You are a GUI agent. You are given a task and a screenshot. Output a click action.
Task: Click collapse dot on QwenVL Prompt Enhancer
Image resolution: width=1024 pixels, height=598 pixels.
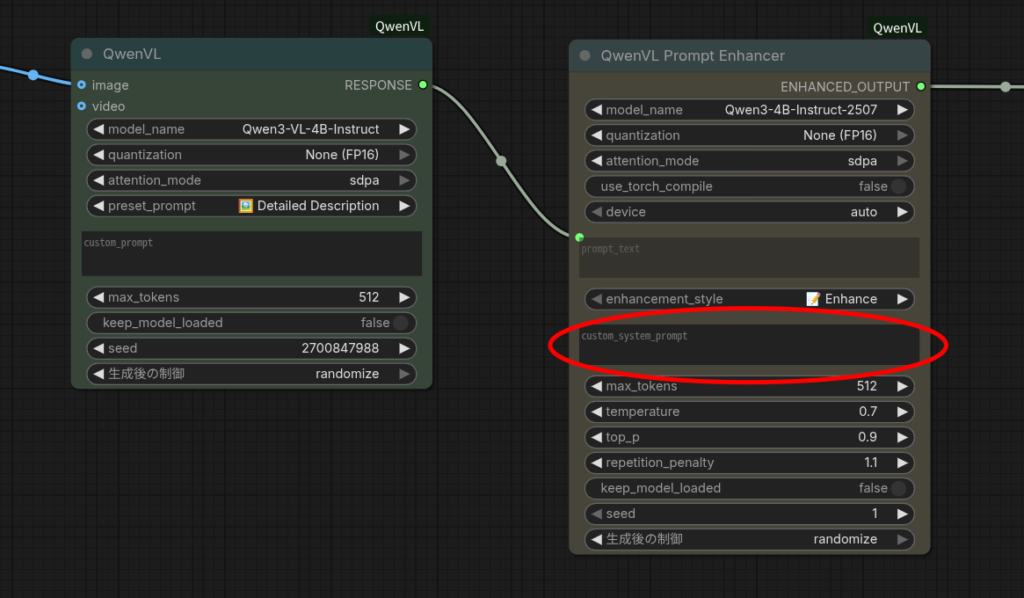(x=585, y=56)
